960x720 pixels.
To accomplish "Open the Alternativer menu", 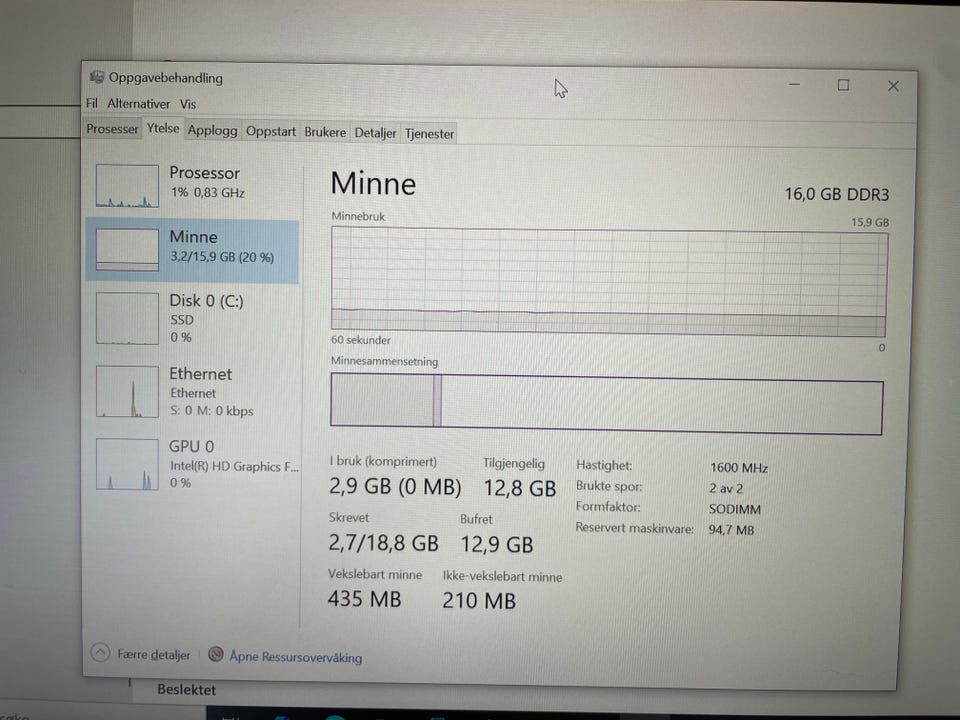I will pyautogui.click(x=138, y=103).
